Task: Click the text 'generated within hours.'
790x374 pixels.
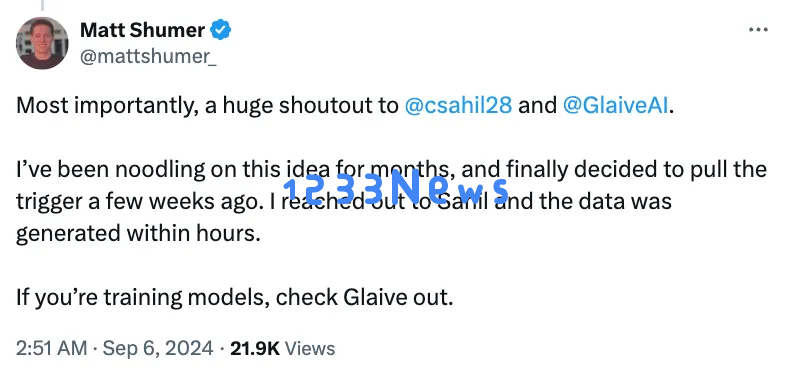Action: (138, 234)
